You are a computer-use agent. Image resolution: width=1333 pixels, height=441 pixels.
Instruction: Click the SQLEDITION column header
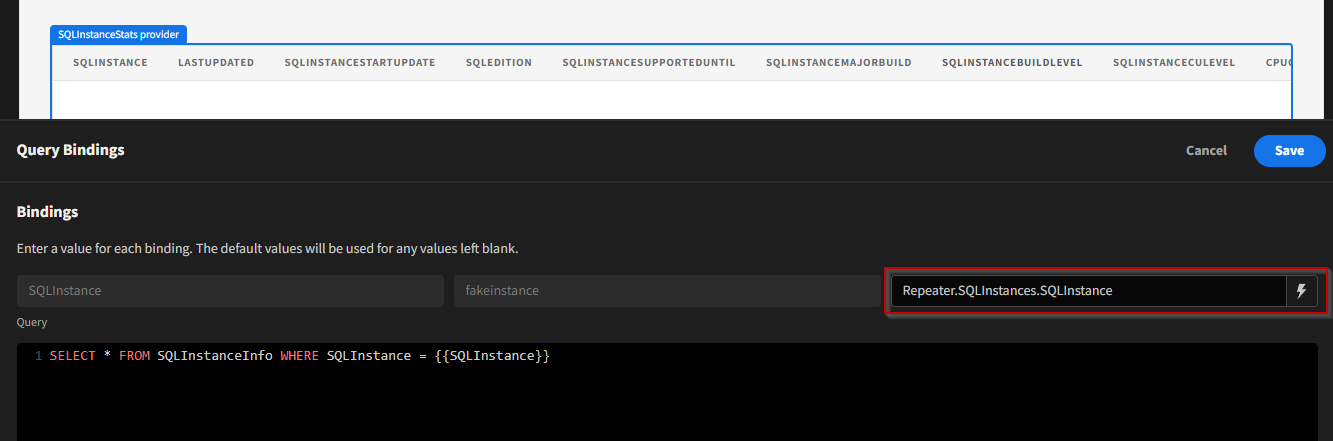click(x=499, y=62)
